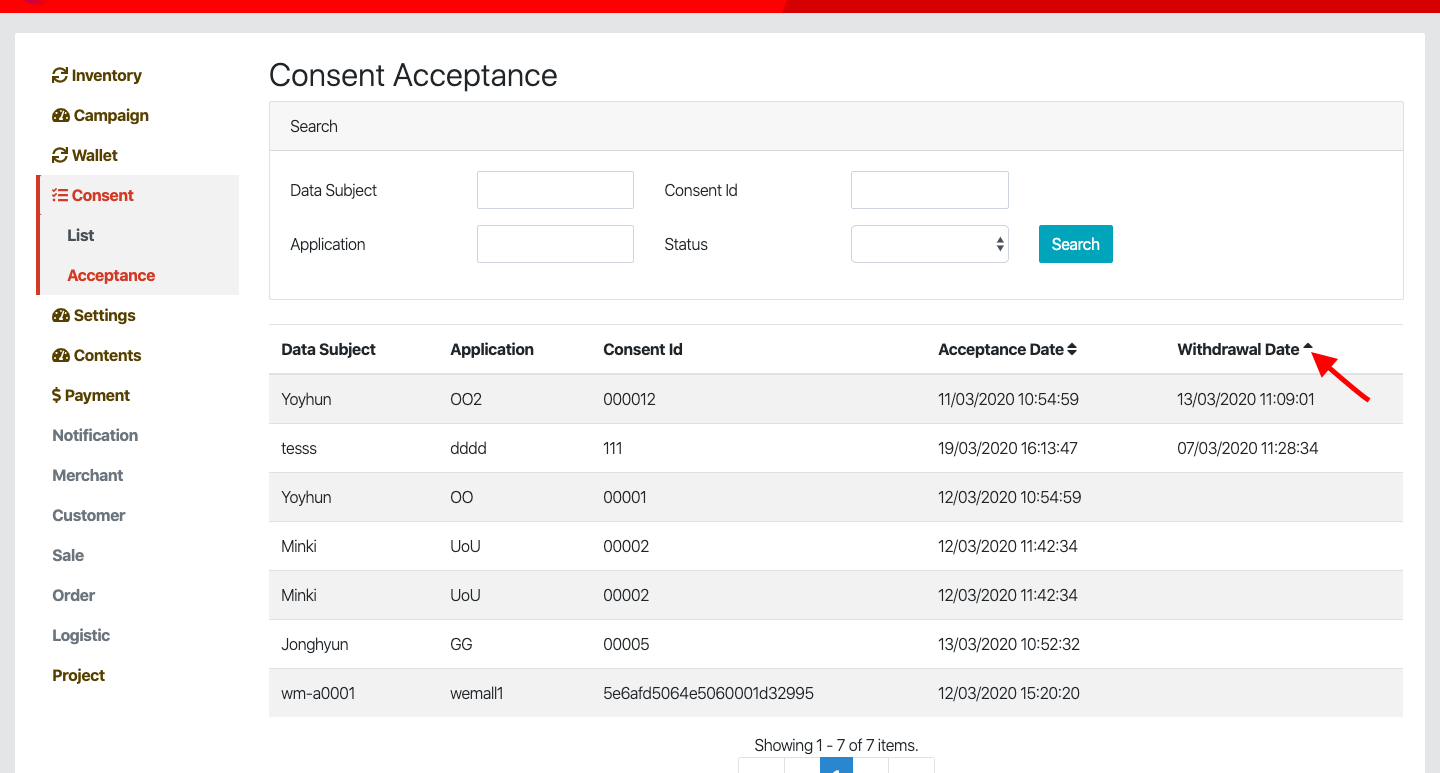Open the Merchant section
Image resolution: width=1440 pixels, height=773 pixels.
88,476
